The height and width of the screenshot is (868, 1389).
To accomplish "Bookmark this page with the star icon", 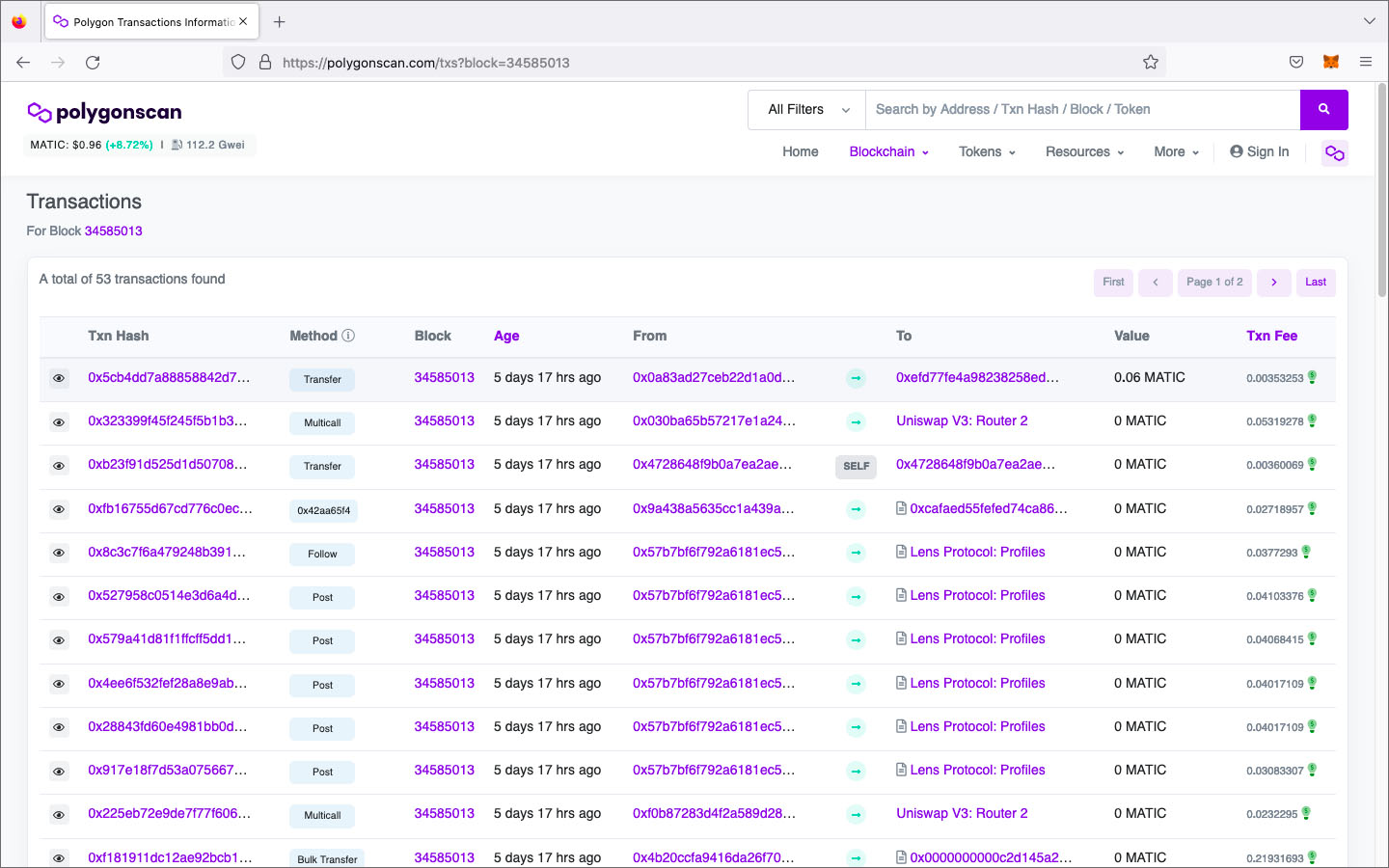I will 1150,62.
